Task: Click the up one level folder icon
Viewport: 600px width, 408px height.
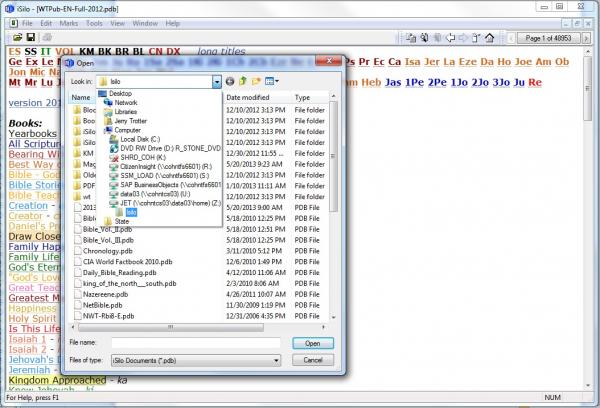Action: pyautogui.click(x=242, y=80)
